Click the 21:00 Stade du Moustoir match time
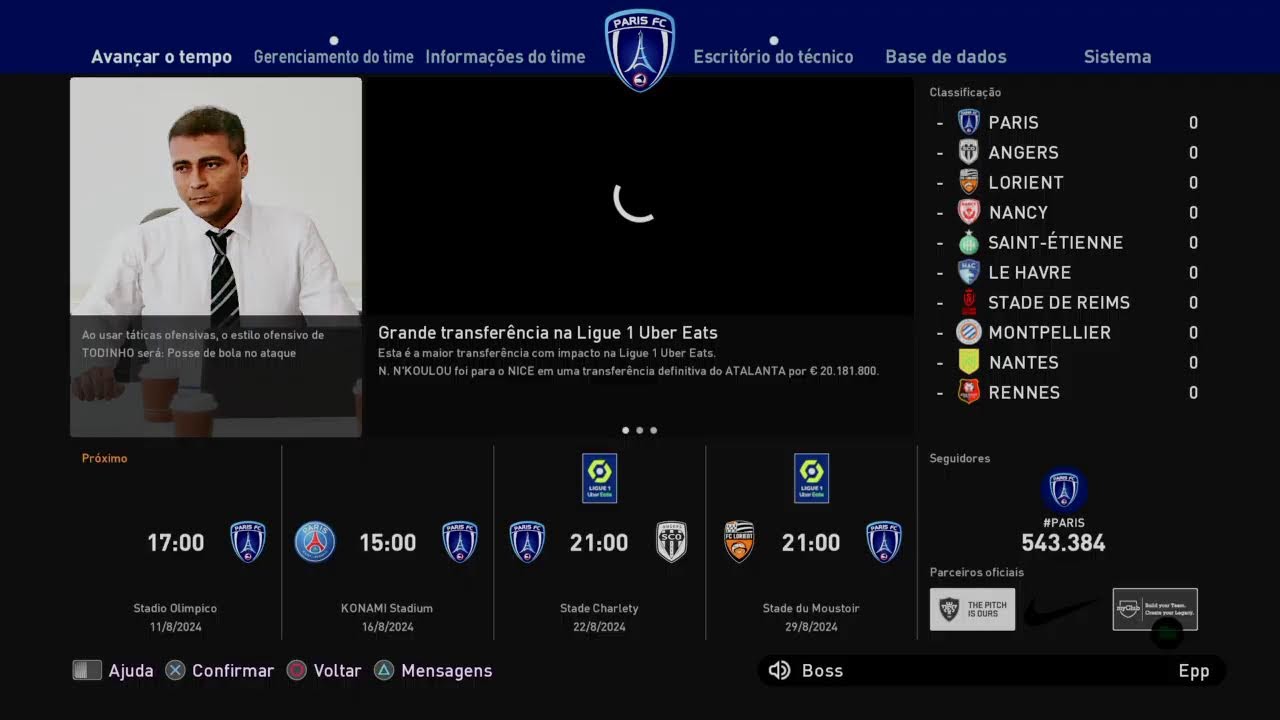The height and width of the screenshot is (720, 1280). (x=811, y=543)
